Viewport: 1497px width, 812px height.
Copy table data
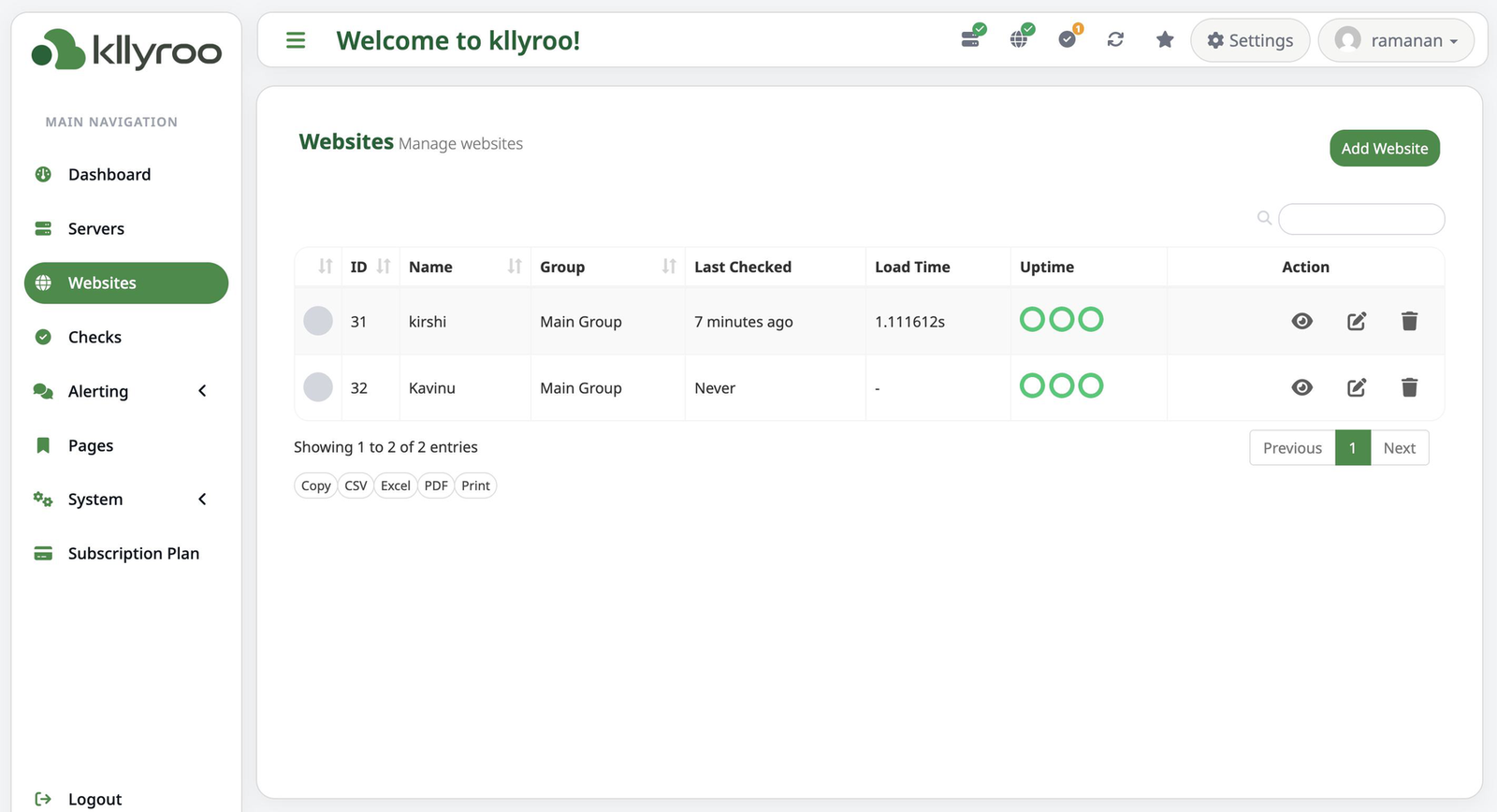point(315,486)
